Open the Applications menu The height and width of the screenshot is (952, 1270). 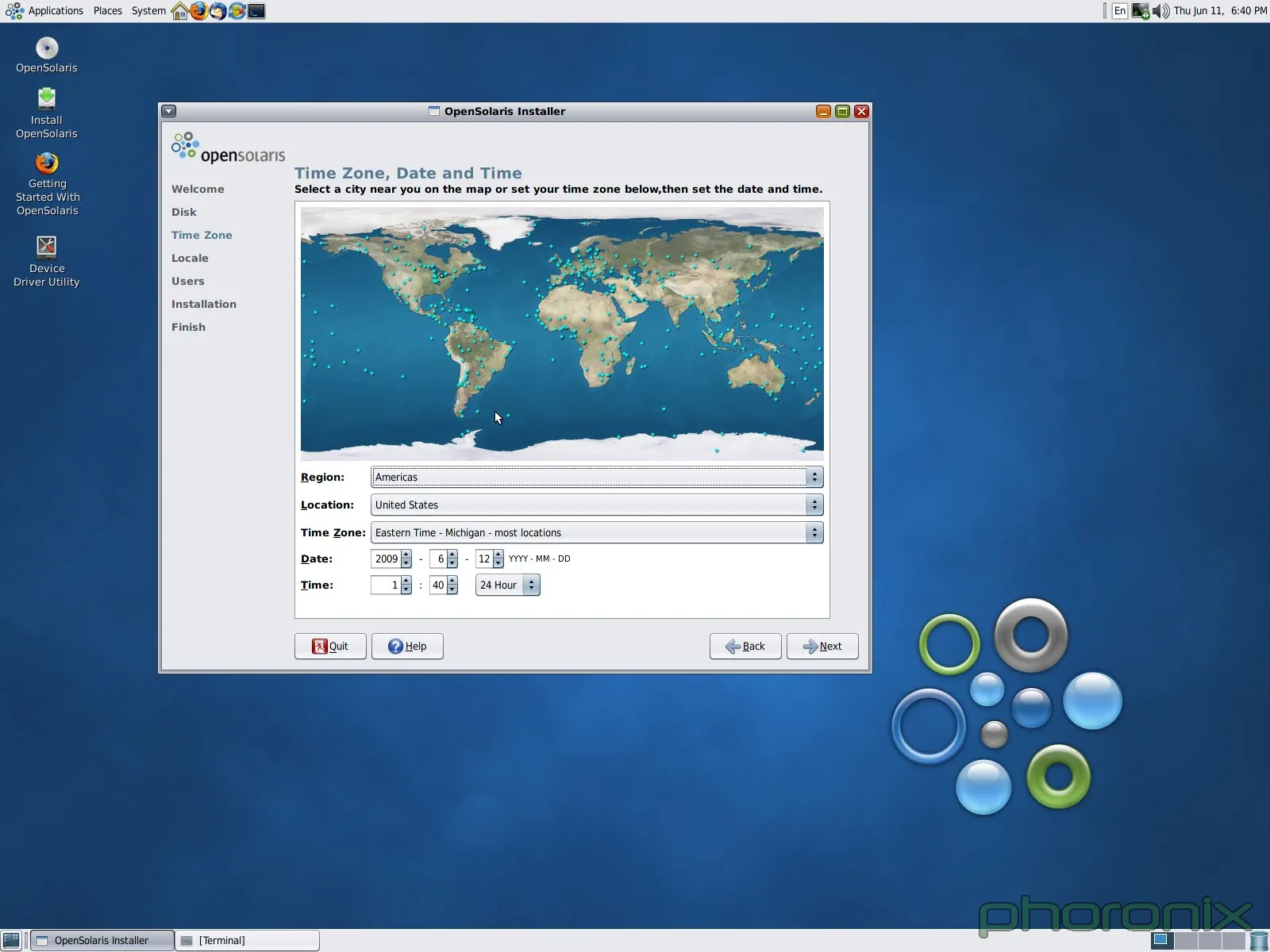point(56,11)
